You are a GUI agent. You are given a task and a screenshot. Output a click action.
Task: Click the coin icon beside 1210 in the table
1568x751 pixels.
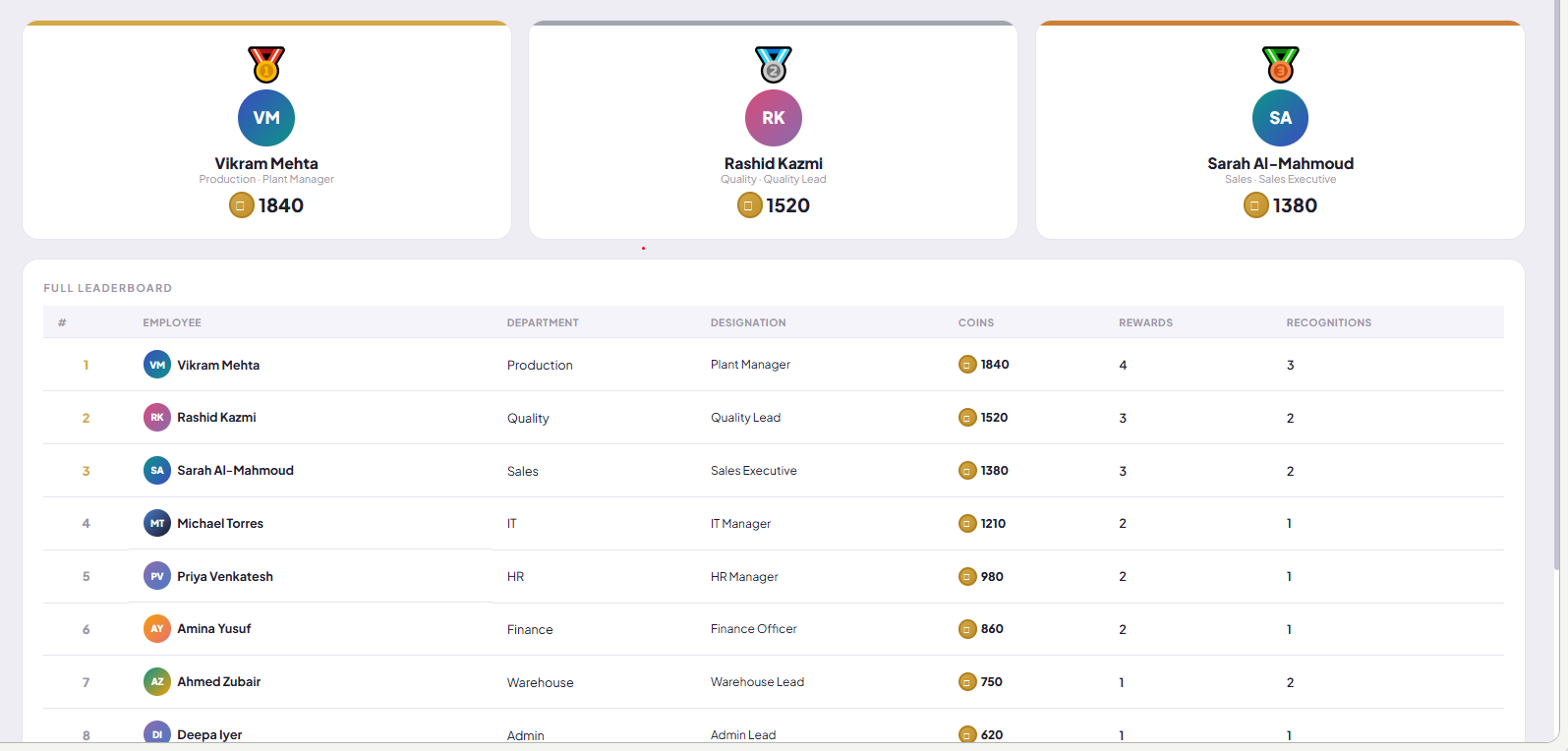pos(967,524)
